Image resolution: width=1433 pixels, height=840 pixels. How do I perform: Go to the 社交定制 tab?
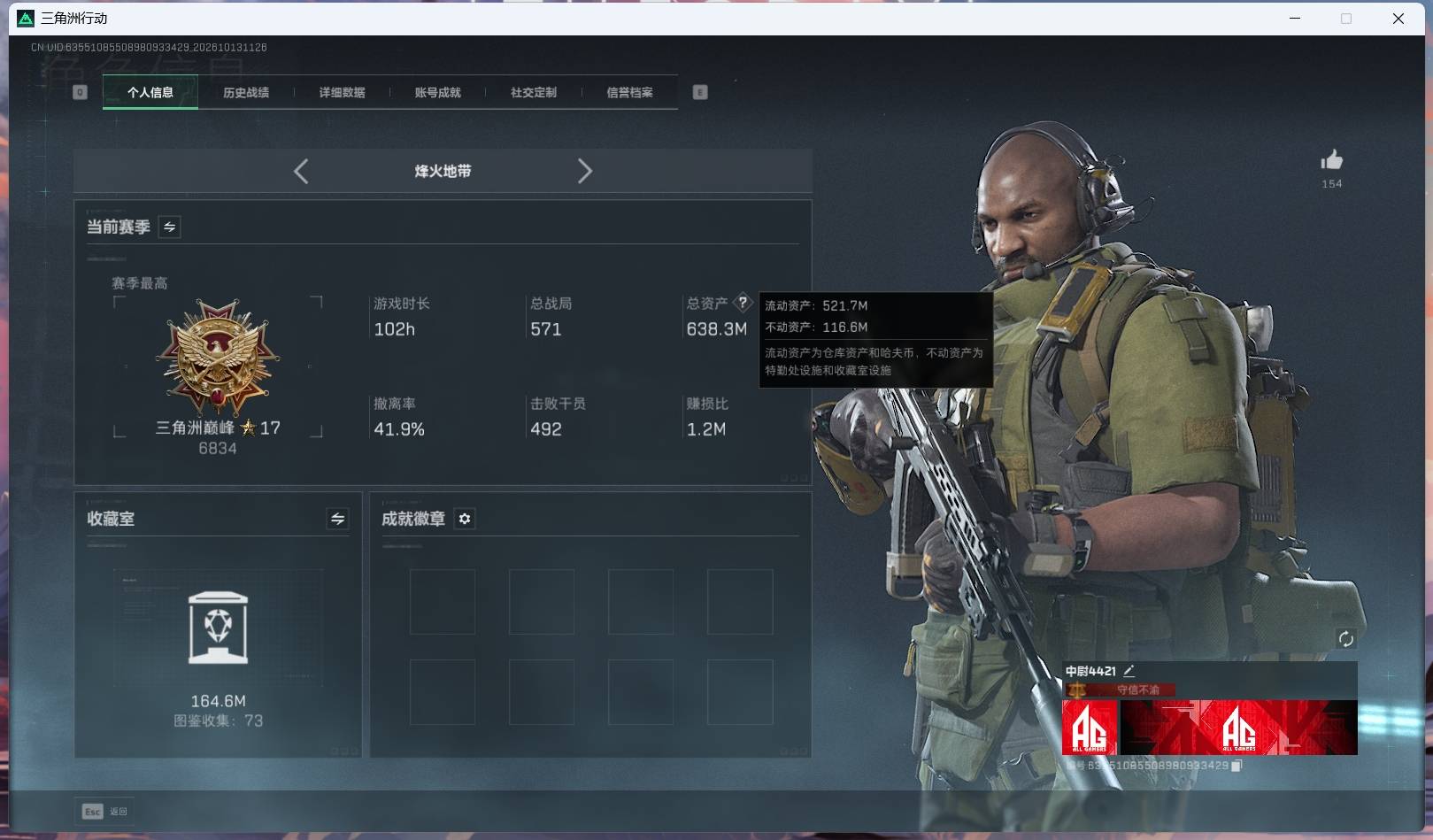(x=533, y=92)
